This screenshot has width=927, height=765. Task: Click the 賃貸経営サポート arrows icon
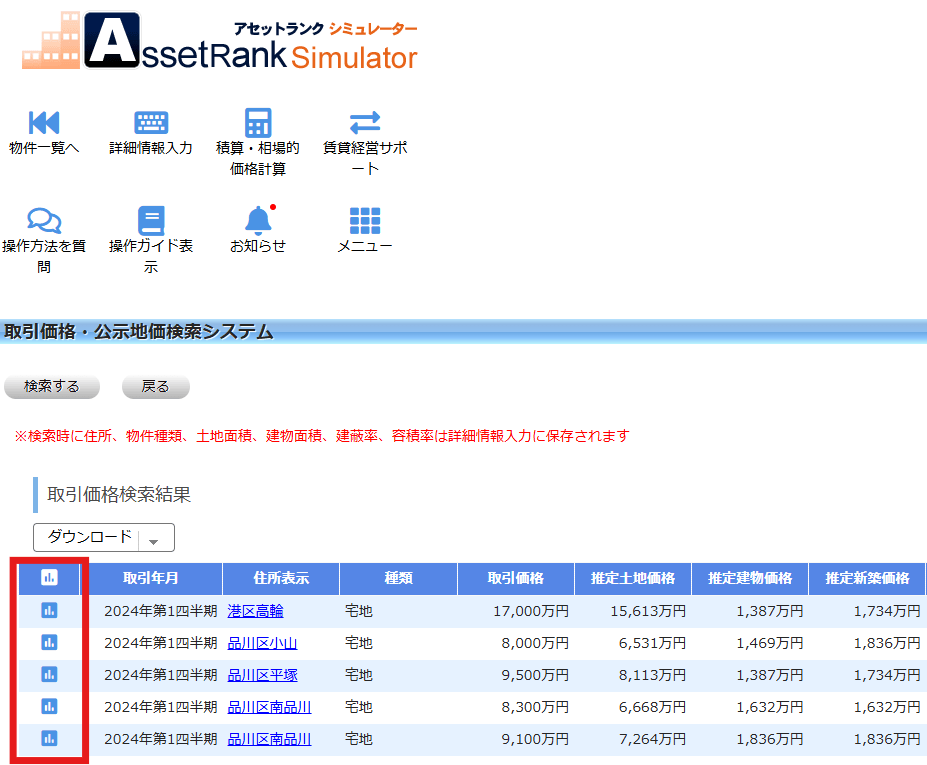point(365,121)
